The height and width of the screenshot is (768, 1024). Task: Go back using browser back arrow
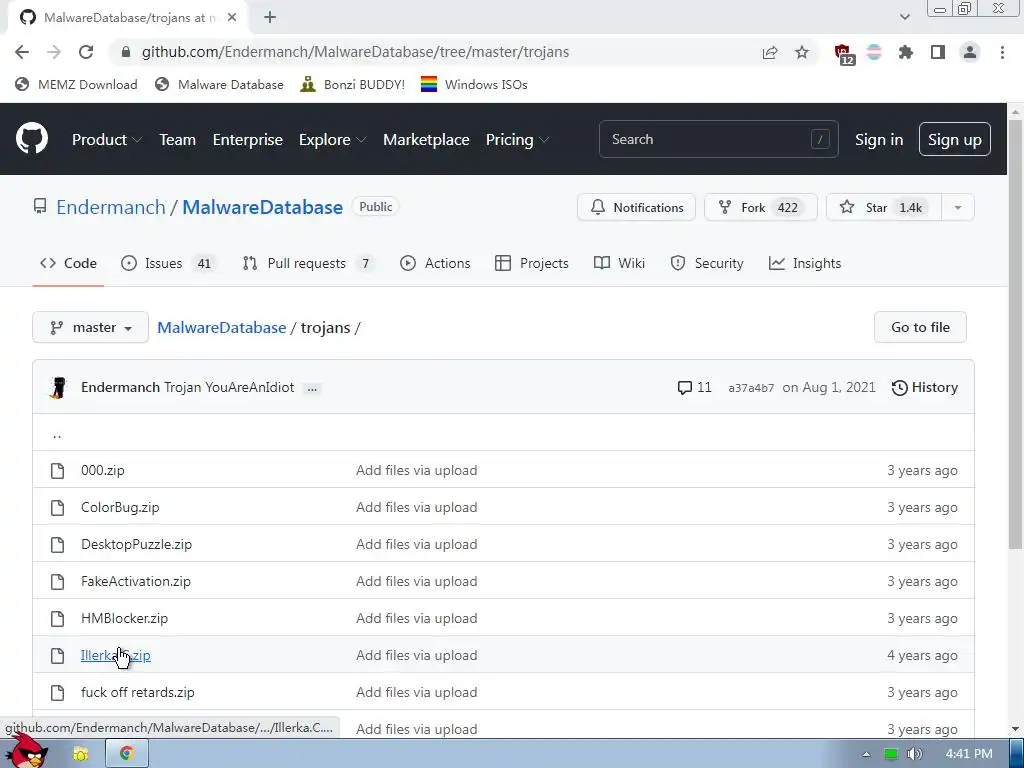tap(22, 52)
